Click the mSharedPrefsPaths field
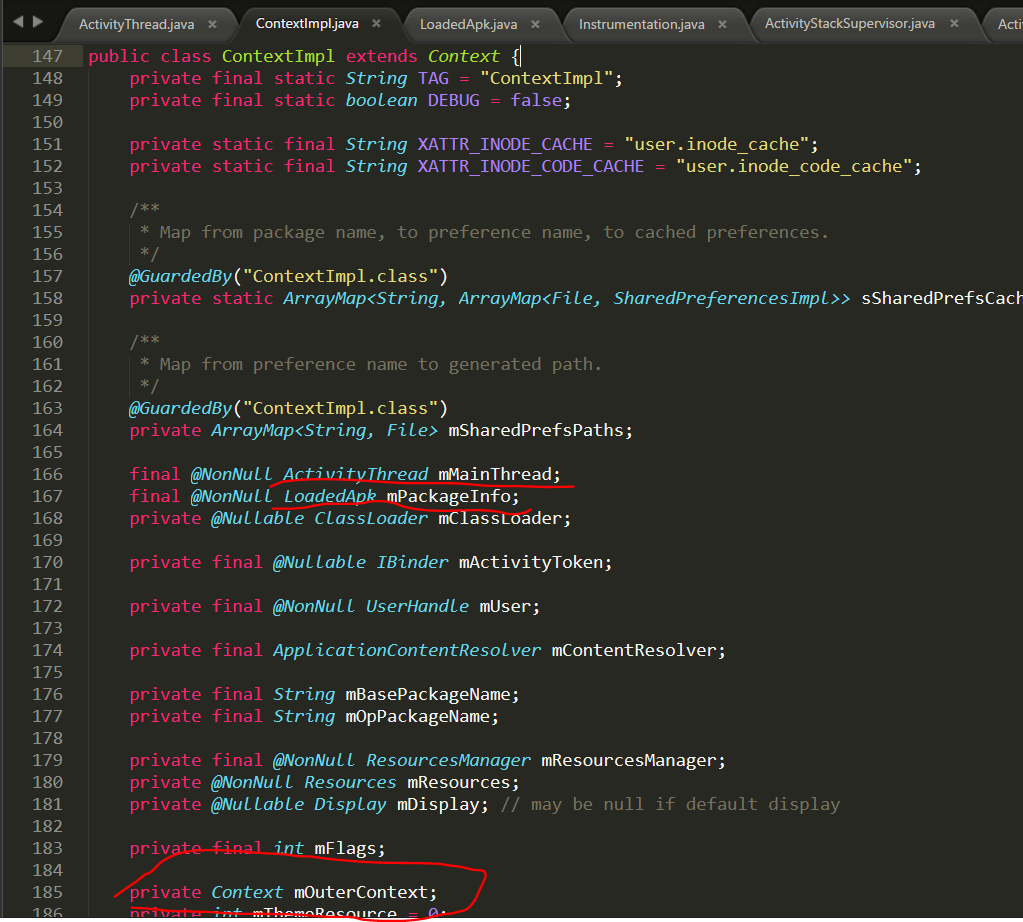The height and width of the screenshot is (922, 1023). 536,431
